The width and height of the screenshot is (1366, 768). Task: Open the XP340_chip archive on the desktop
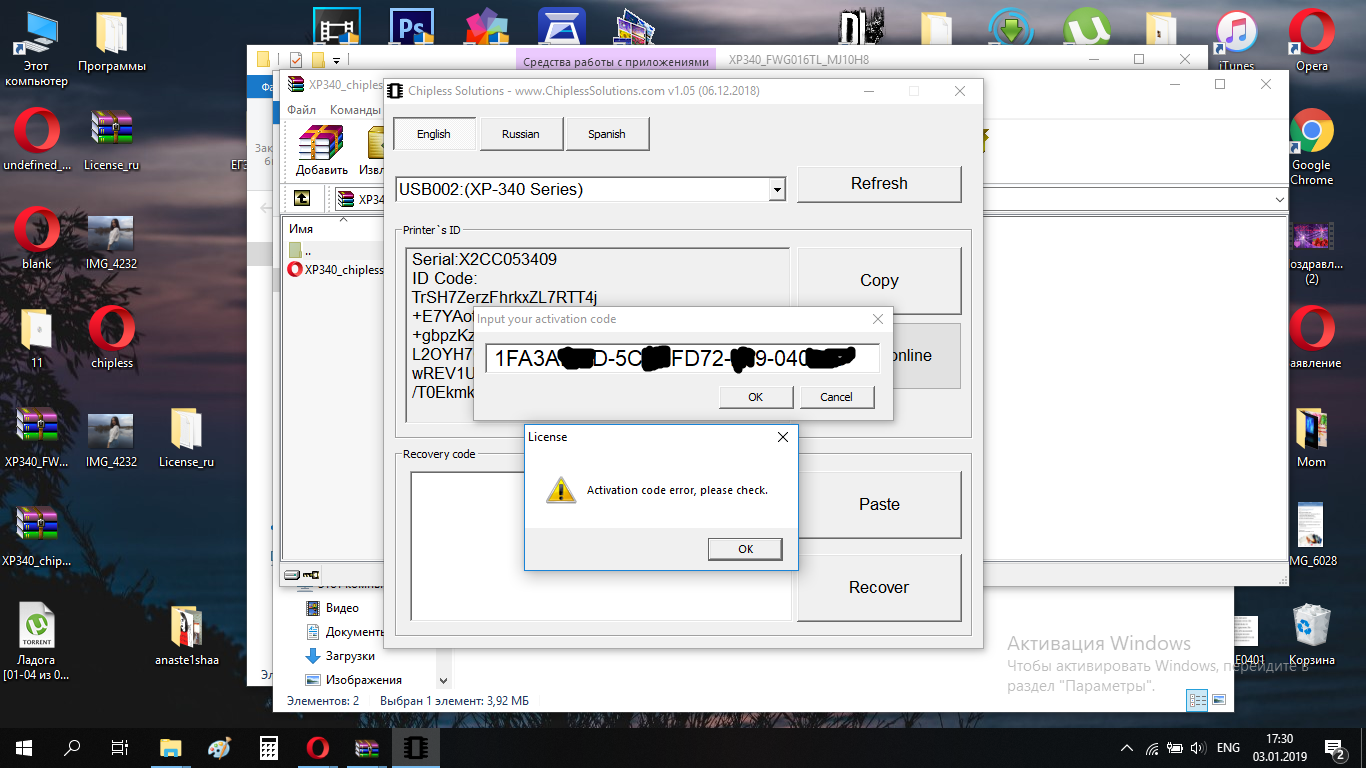coord(36,536)
